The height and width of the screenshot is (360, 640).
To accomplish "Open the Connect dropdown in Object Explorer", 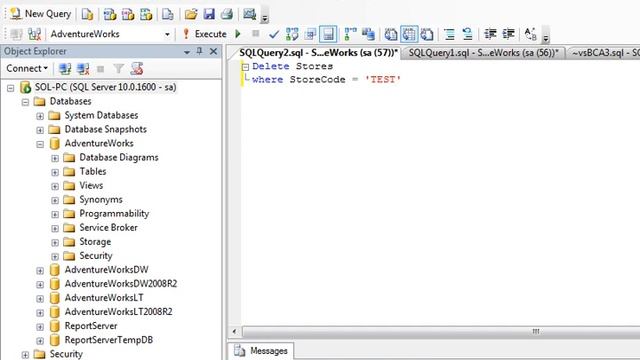I will (27, 68).
